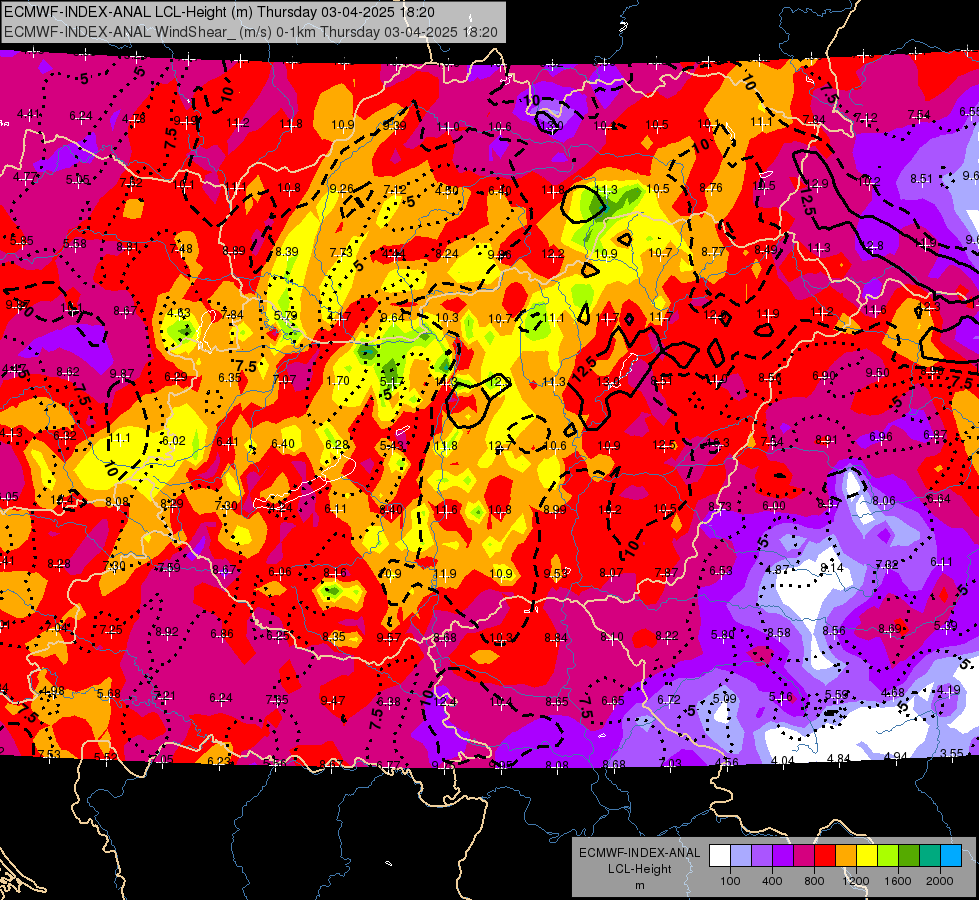Click the grid point value 4.56

click(x=727, y=762)
